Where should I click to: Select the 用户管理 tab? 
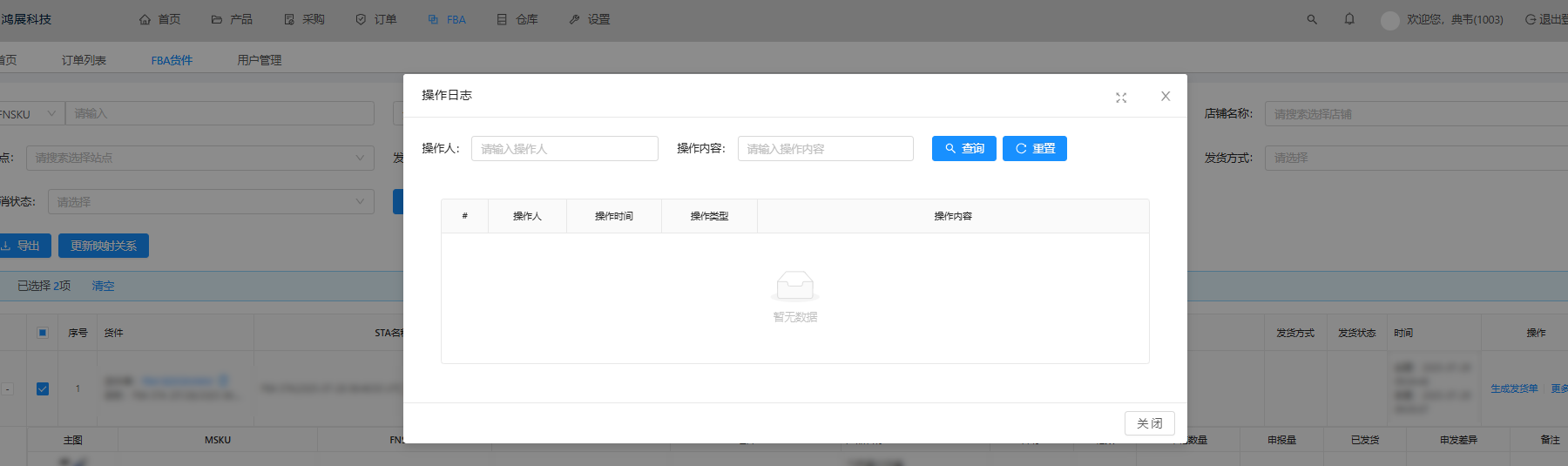pyautogui.click(x=260, y=60)
